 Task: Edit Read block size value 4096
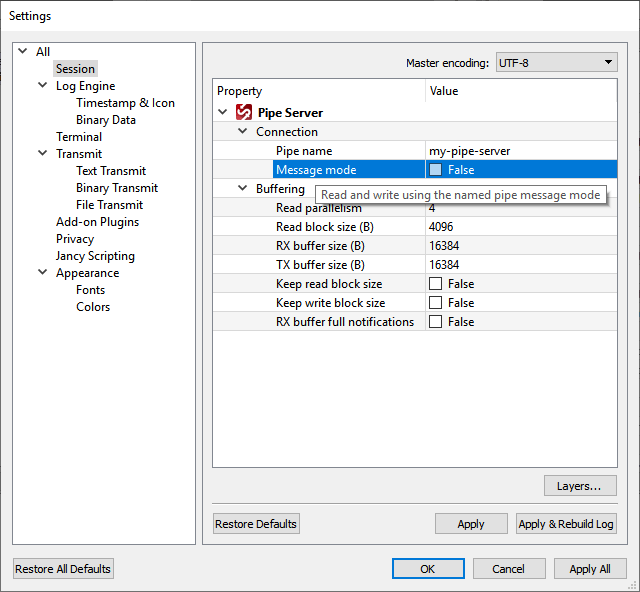[x=521, y=227]
